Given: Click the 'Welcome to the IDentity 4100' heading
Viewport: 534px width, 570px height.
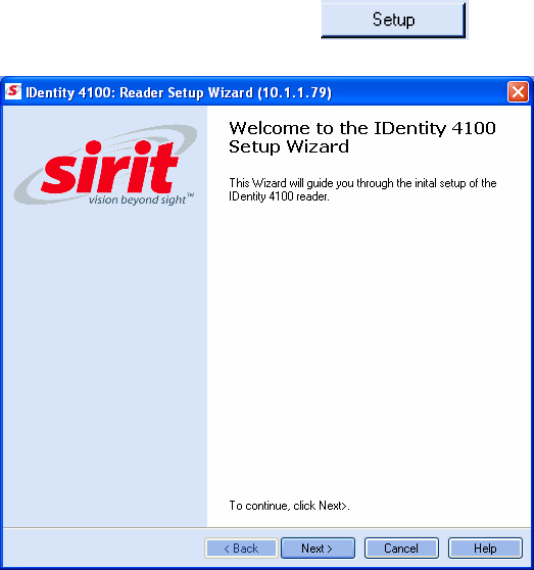Looking at the screenshot, I should click(x=362, y=137).
